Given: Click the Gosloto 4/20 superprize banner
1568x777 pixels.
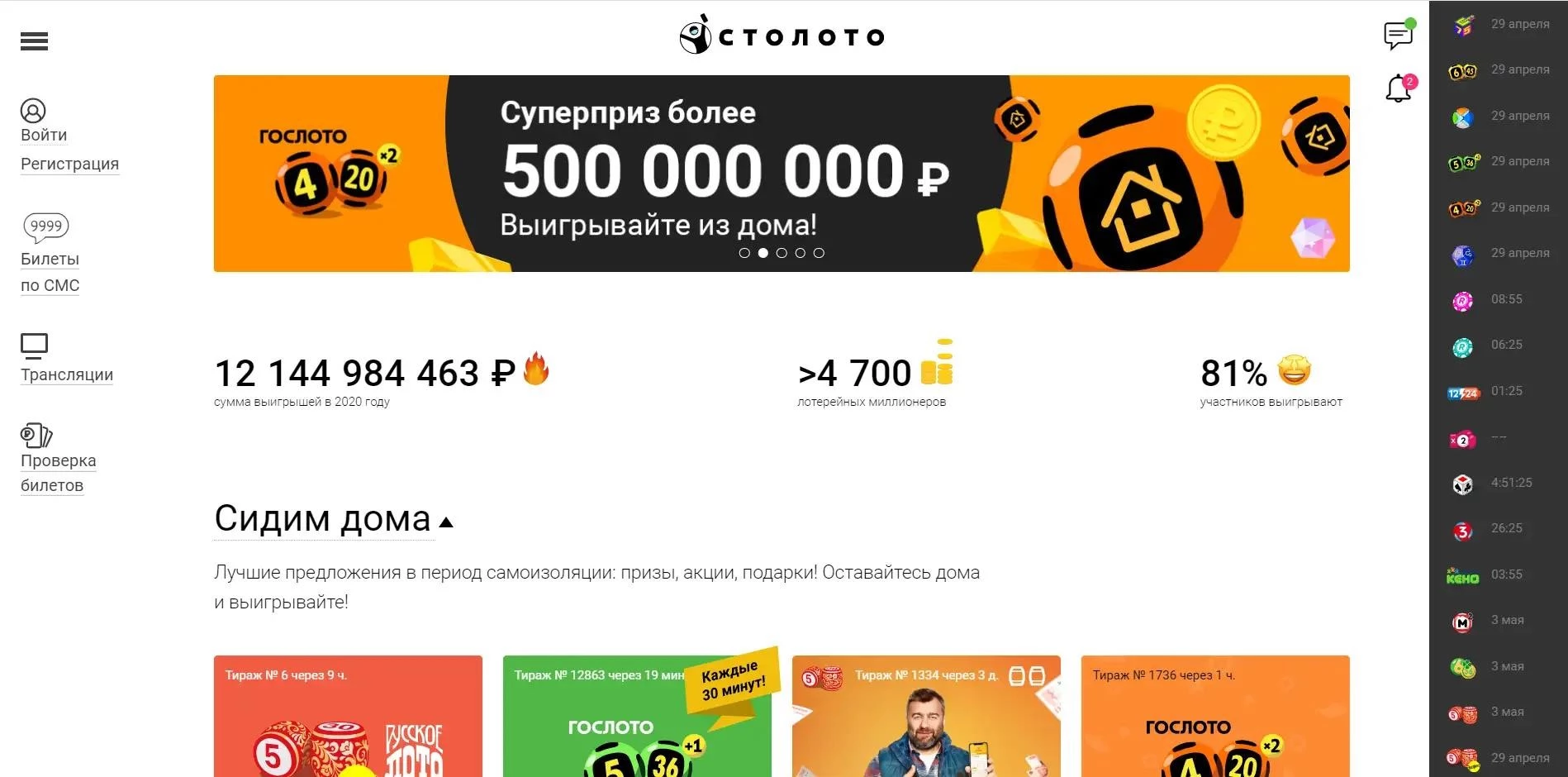Looking at the screenshot, I should (782, 174).
